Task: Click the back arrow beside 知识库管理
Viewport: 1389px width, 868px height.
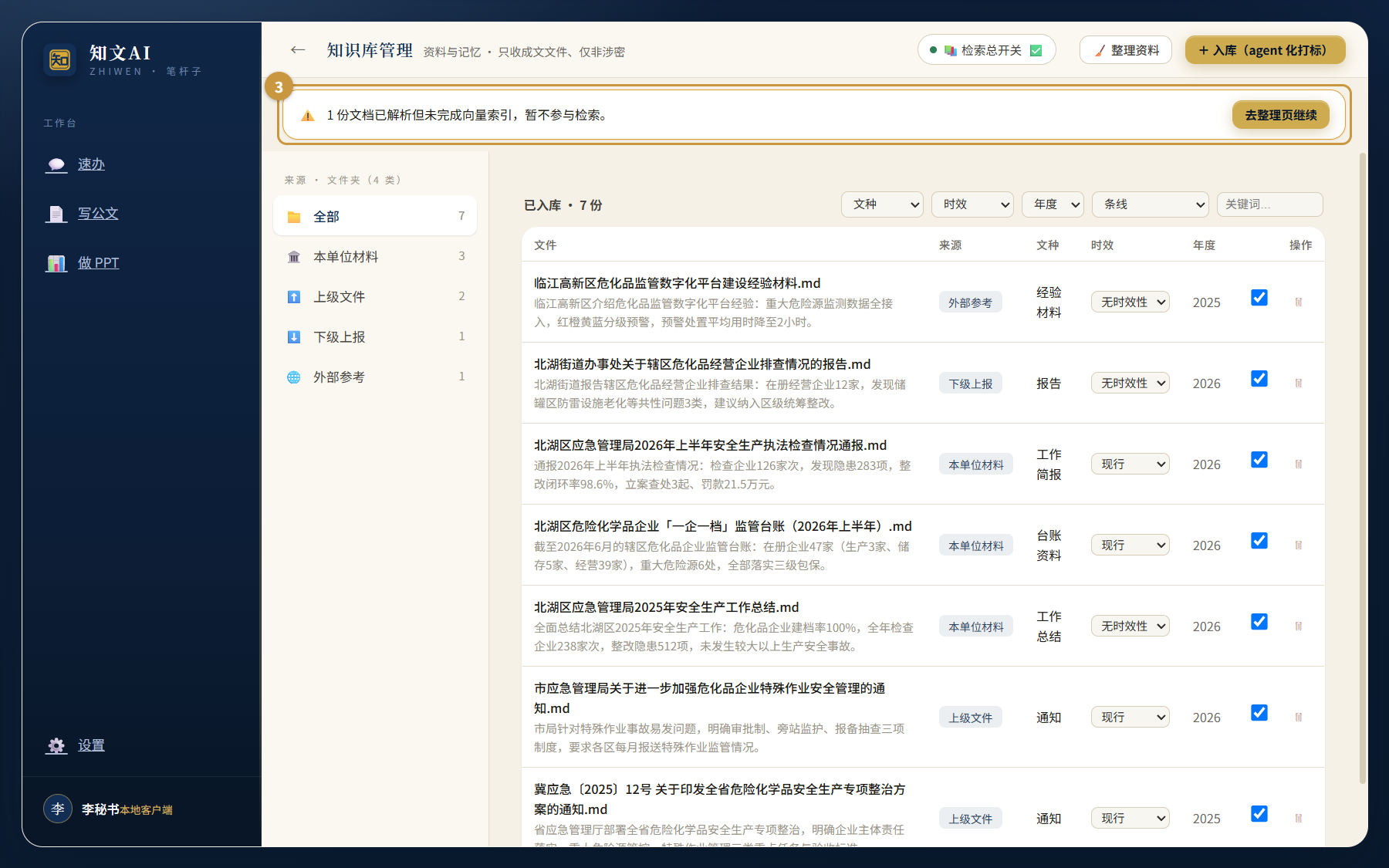Action: (x=298, y=50)
